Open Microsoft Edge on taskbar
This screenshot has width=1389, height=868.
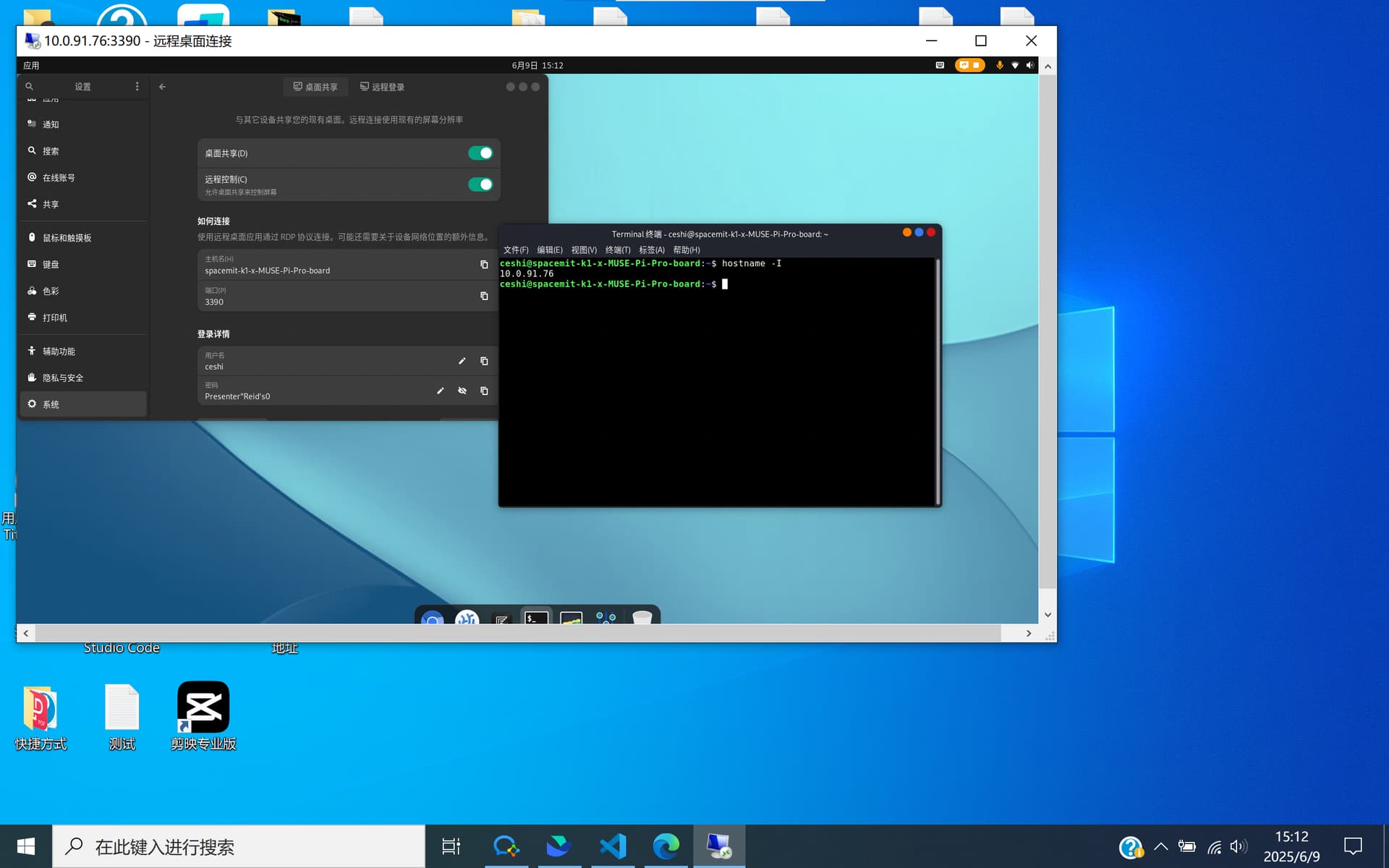click(666, 846)
